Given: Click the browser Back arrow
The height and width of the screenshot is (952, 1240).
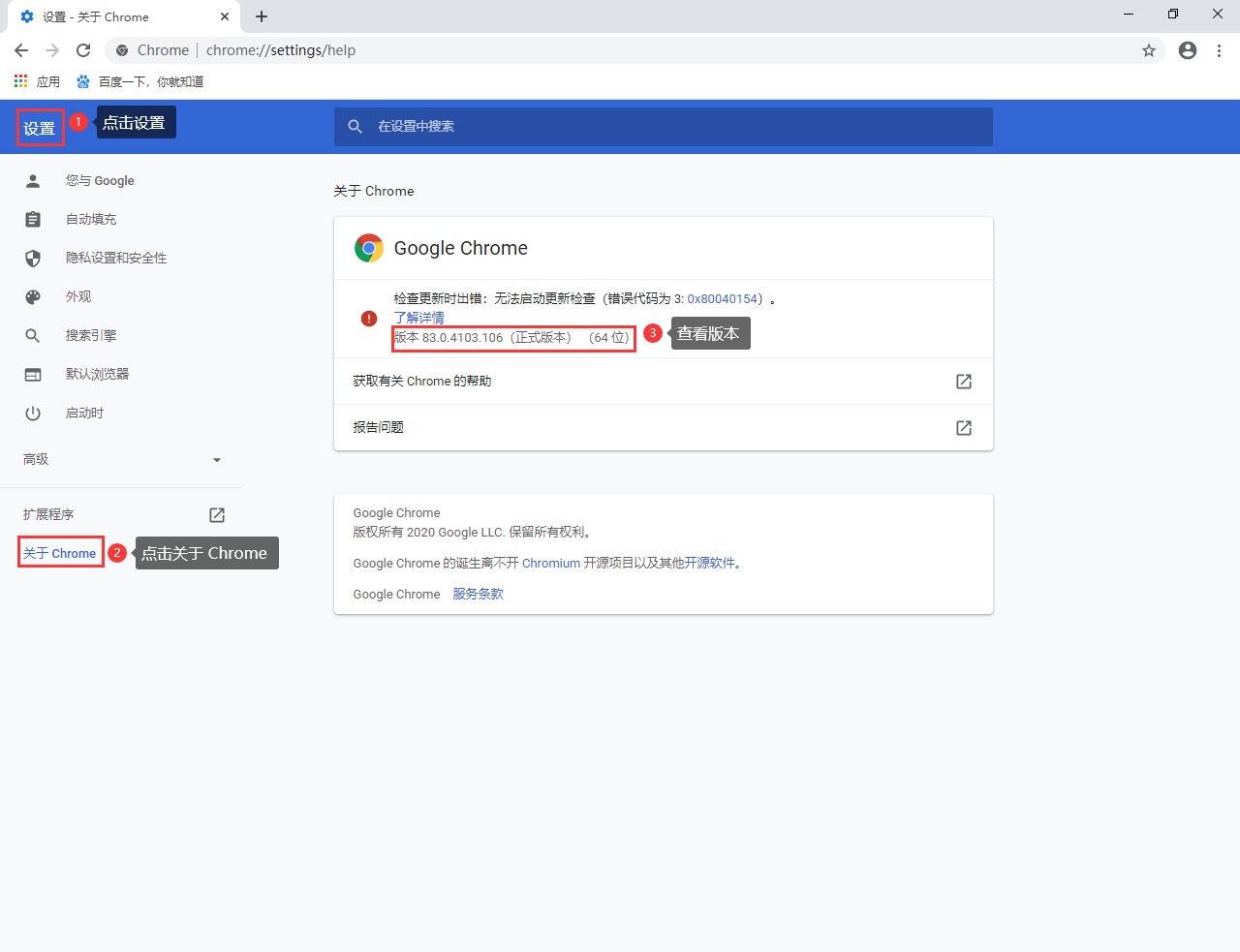Looking at the screenshot, I should [x=21, y=50].
